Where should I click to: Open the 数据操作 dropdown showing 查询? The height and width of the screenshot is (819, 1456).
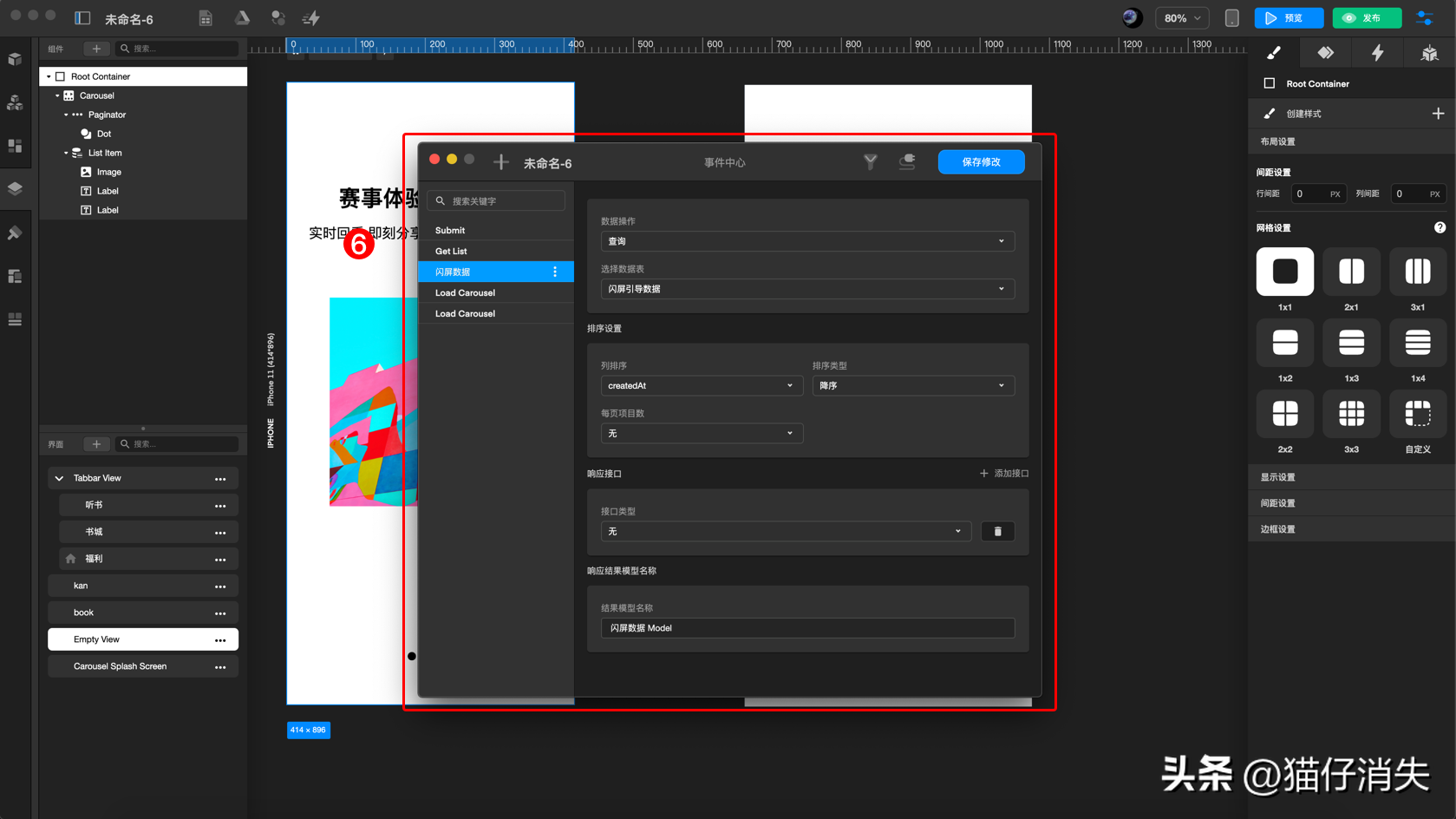[807, 241]
